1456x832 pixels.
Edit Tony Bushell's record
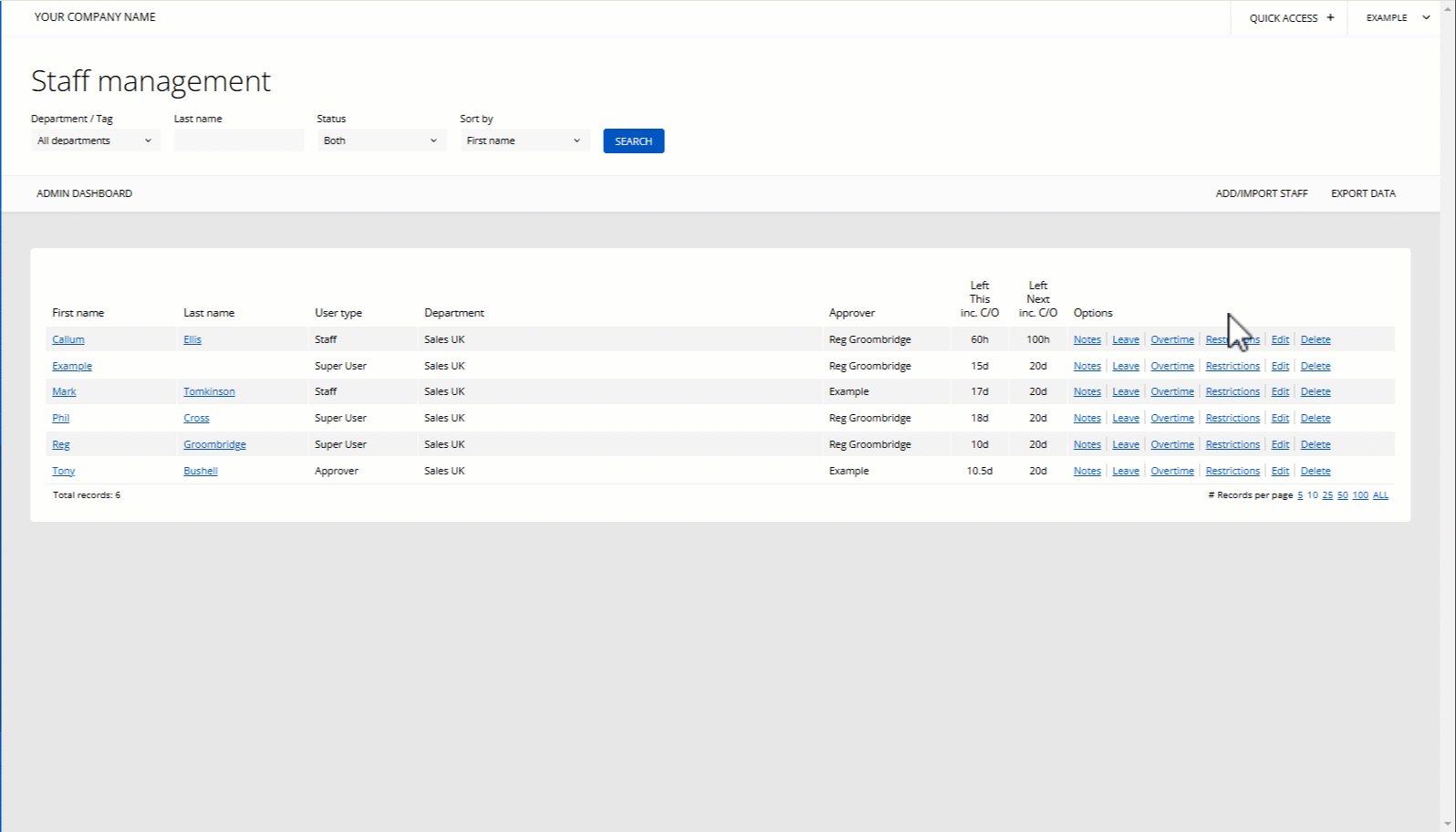tap(1280, 471)
